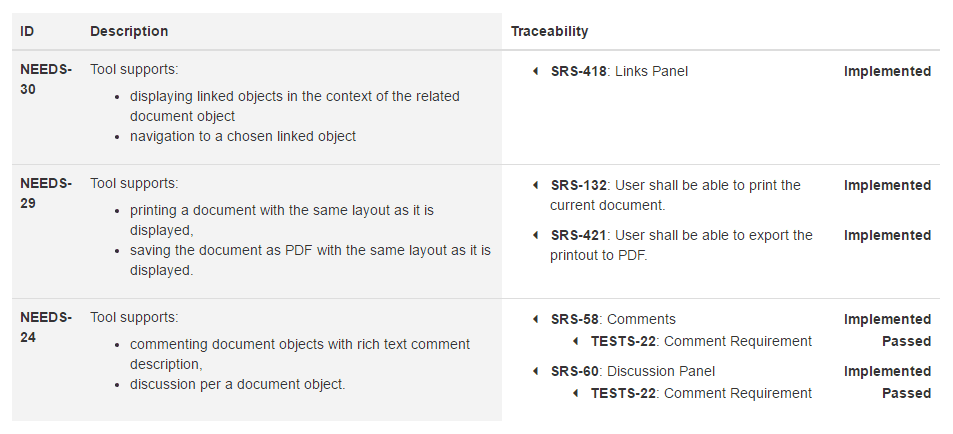Click the Description column header

tap(129, 32)
